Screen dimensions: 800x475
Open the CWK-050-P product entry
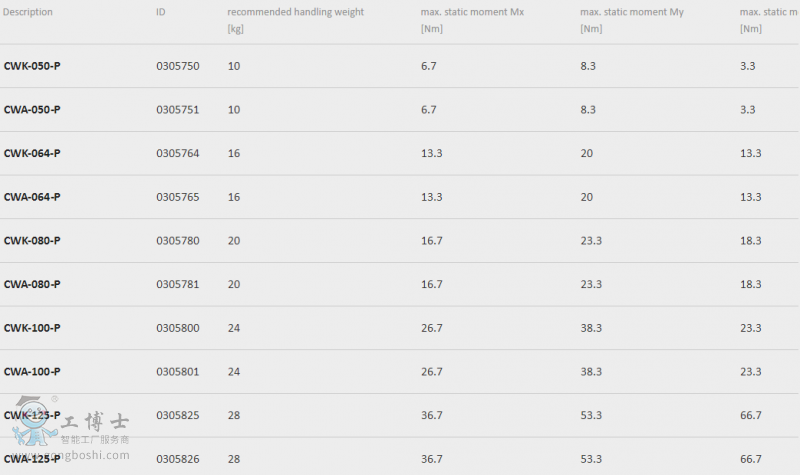click(32, 66)
